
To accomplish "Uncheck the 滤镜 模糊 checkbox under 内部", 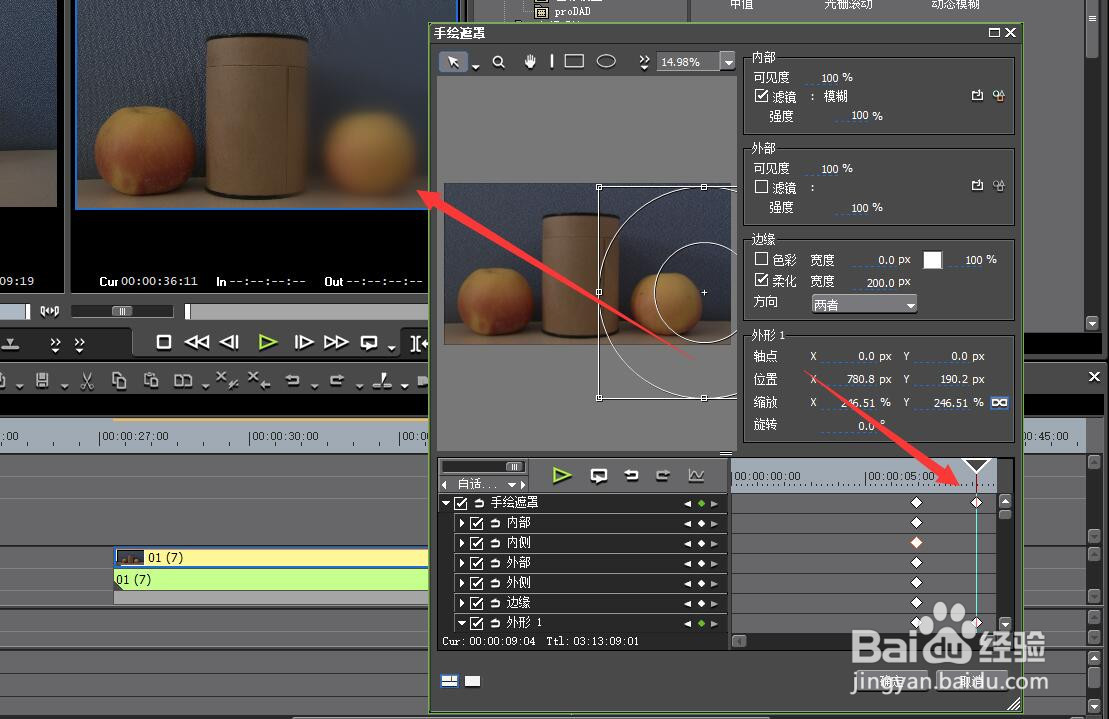I will [761, 96].
